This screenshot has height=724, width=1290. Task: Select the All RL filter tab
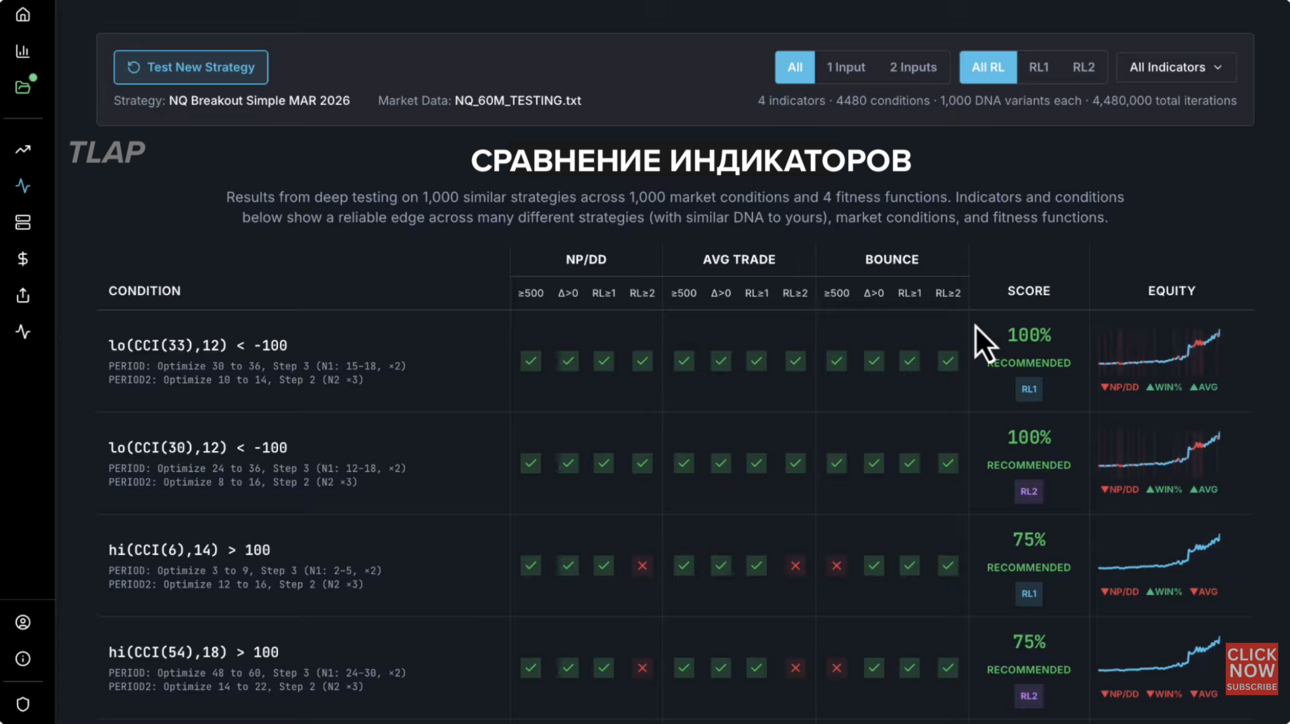coord(988,67)
